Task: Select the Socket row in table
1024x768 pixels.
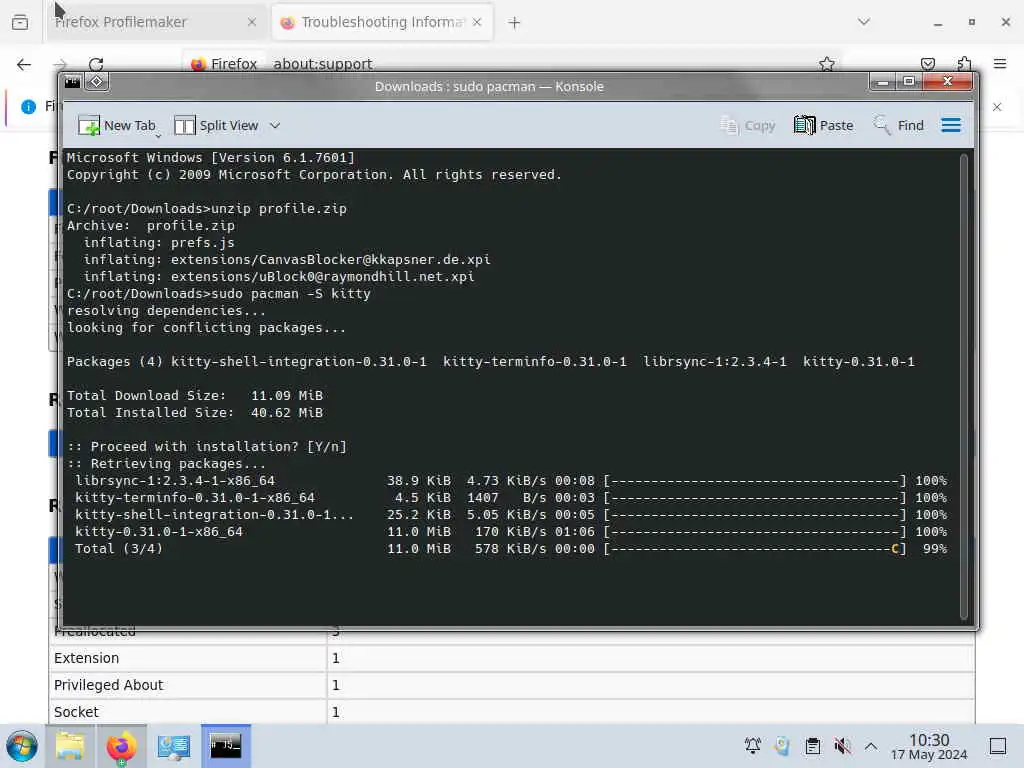Action: tap(512, 712)
